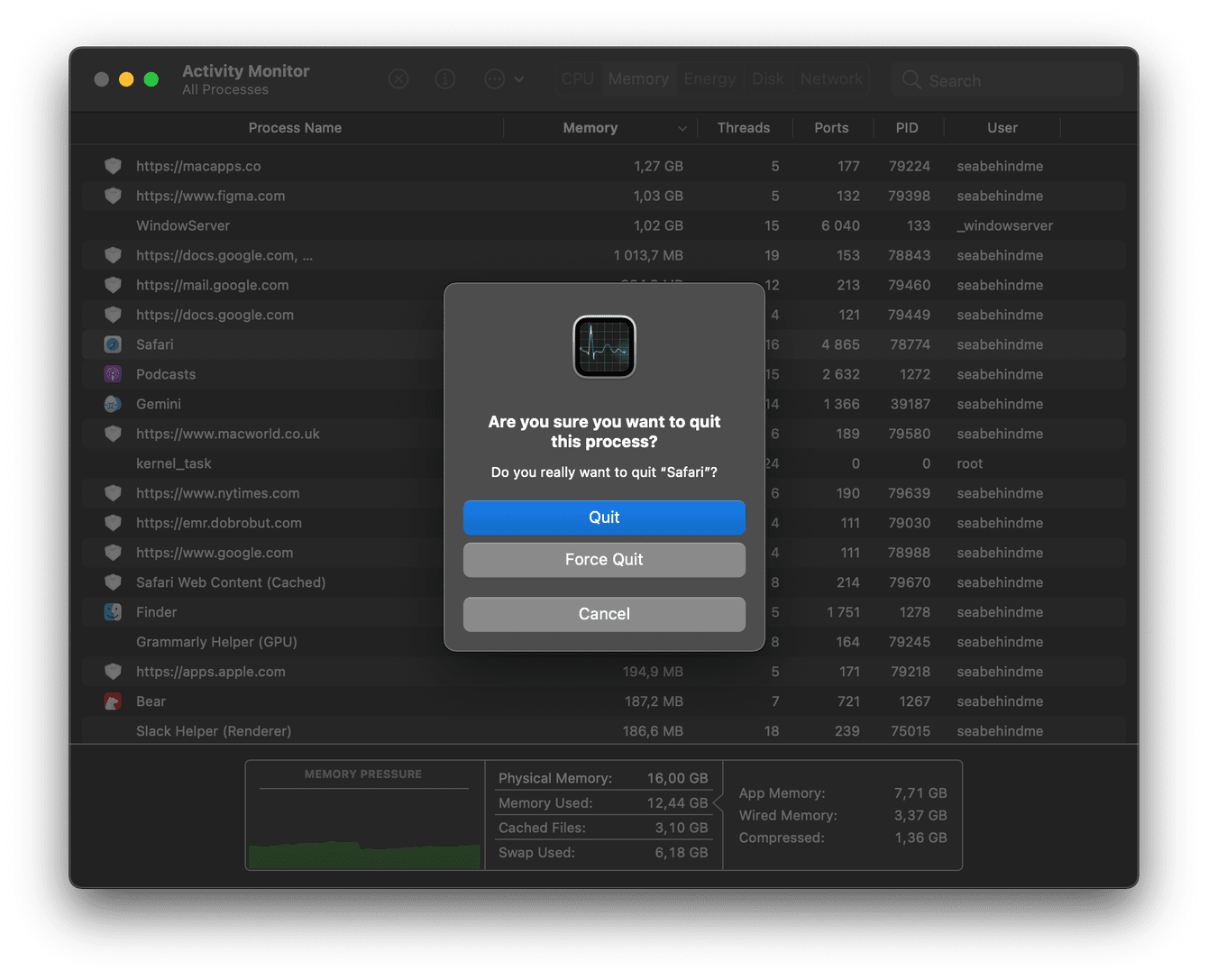Click the All Processes subtitle
This screenshot has width=1208, height=980.
click(225, 89)
